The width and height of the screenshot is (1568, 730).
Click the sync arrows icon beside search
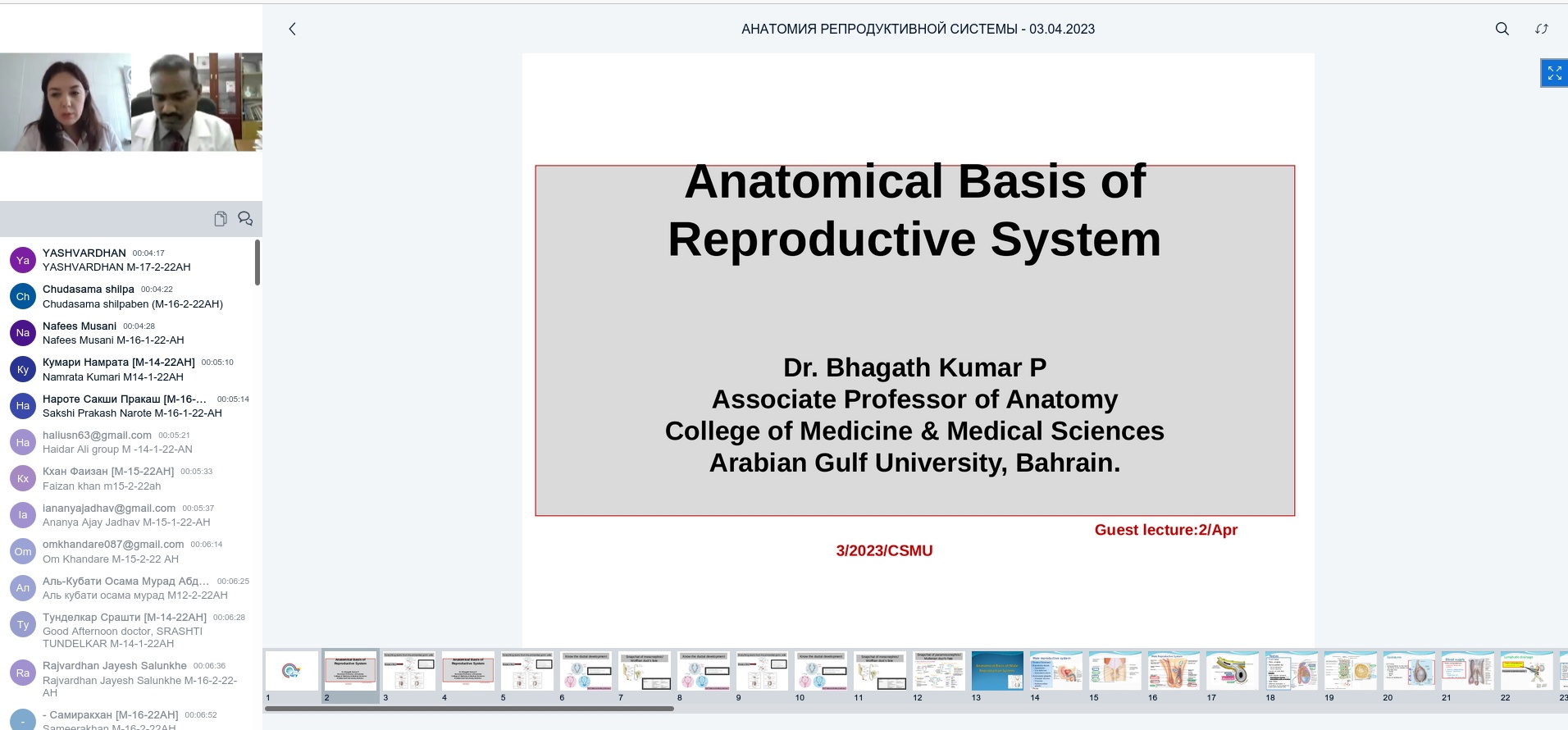click(1542, 29)
